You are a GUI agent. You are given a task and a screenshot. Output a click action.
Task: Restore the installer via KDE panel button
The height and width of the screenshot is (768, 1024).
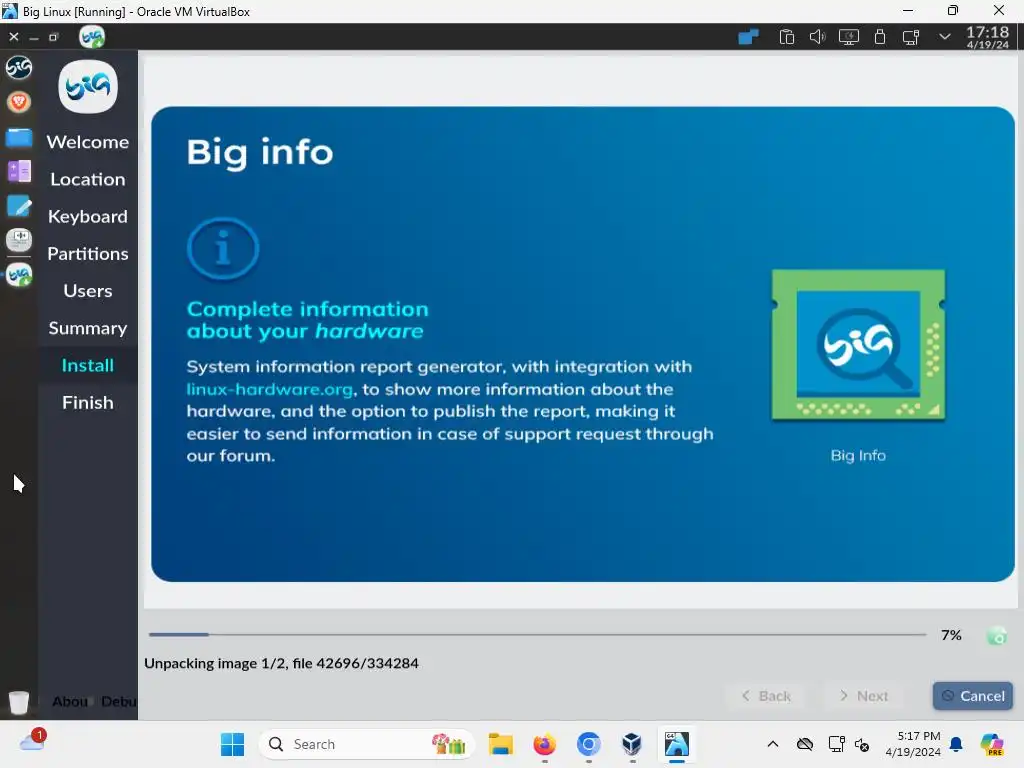click(x=54, y=37)
